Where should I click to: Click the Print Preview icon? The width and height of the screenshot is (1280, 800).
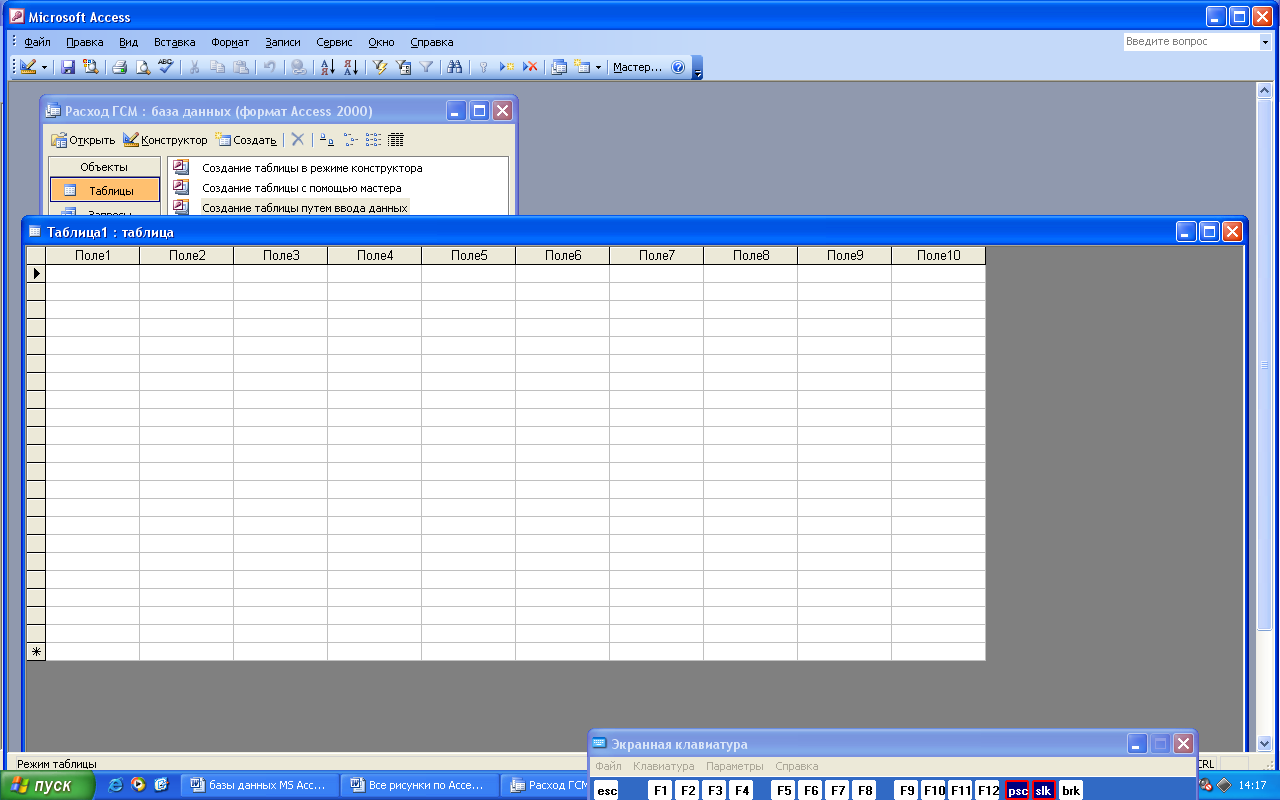tap(142, 67)
